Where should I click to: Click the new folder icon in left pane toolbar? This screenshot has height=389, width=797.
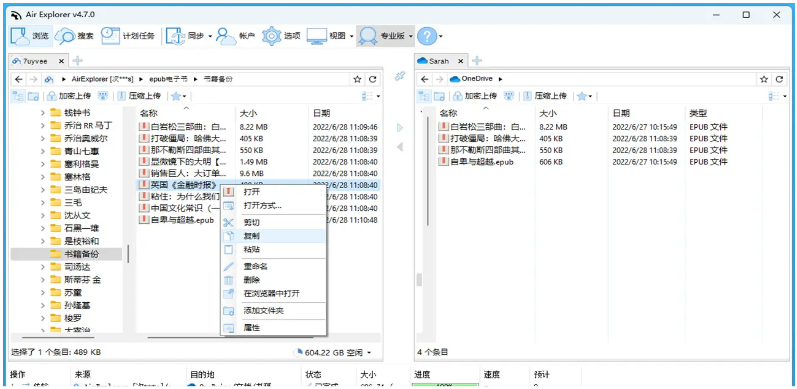(34, 96)
